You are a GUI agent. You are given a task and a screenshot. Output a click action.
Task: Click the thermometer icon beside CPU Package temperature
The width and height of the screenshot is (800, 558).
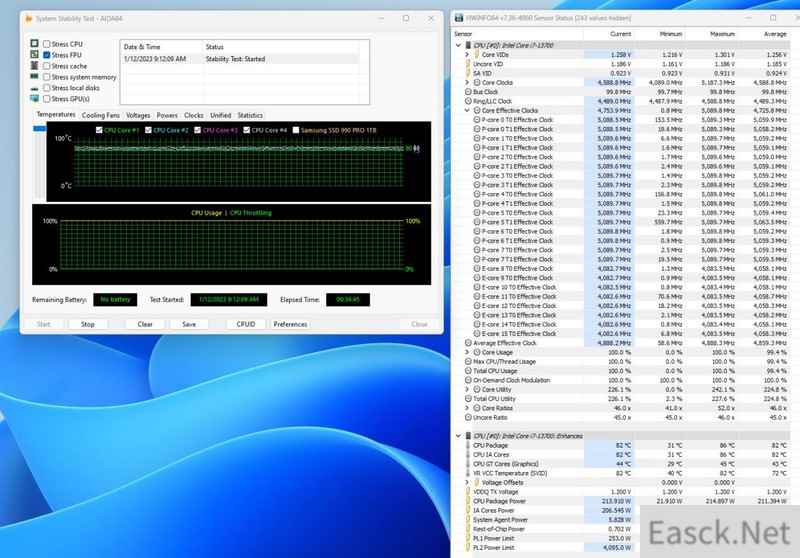[468, 445]
